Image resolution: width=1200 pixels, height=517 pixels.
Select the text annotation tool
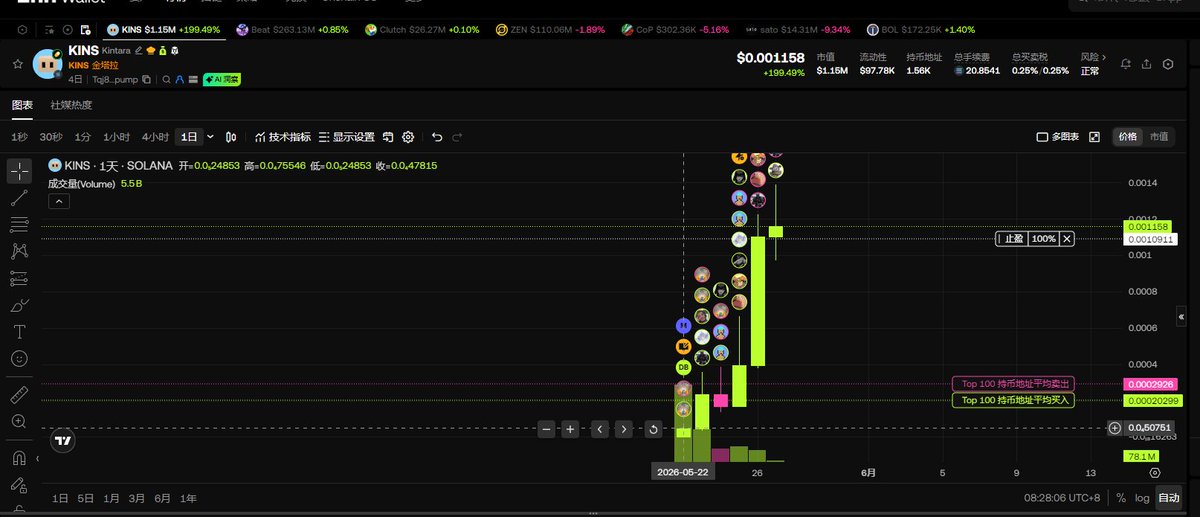click(19, 332)
